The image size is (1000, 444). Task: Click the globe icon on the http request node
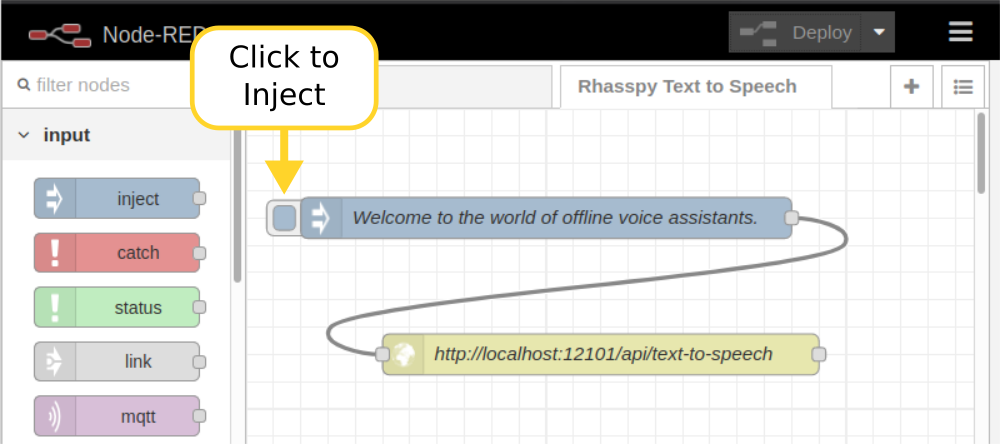click(403, 354)
